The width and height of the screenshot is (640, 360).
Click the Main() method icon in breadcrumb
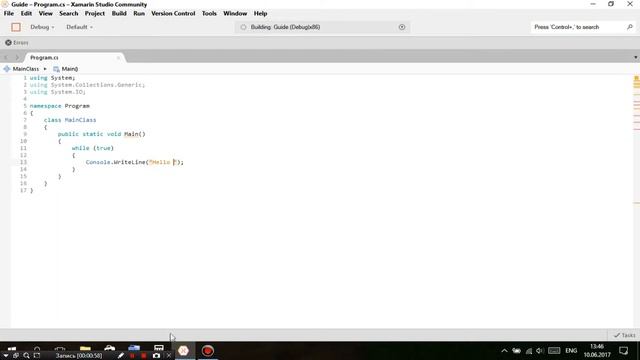coord(56,69)
